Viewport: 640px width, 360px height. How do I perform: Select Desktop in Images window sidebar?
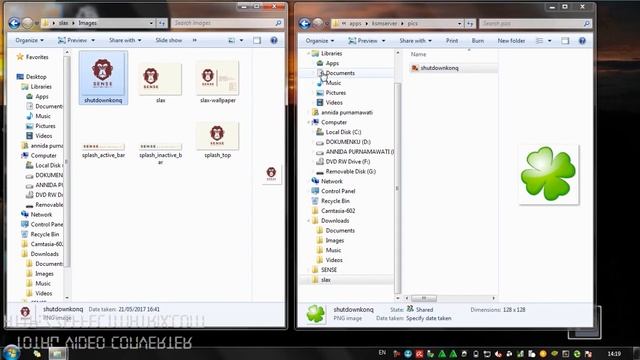pos(32,77)
